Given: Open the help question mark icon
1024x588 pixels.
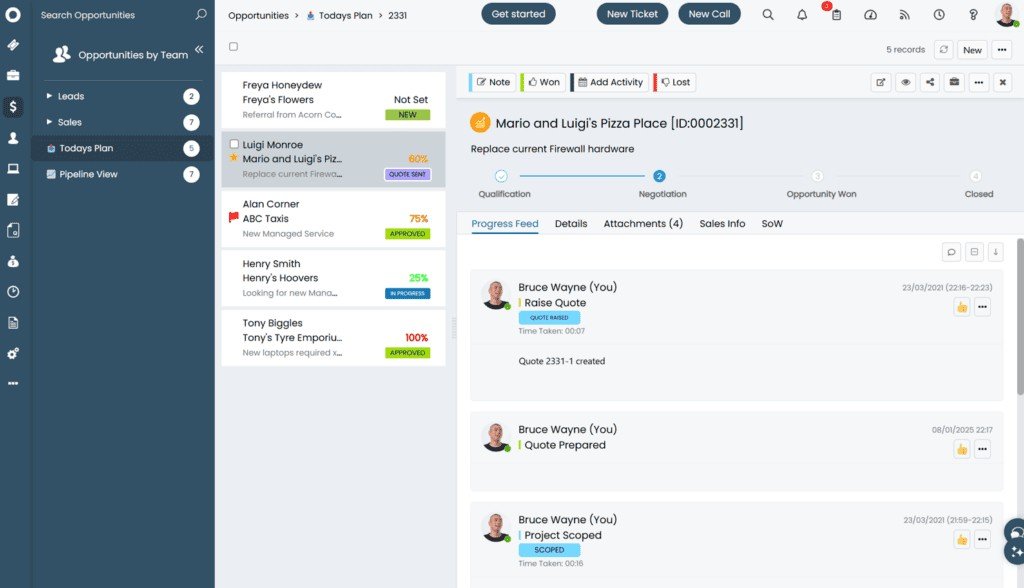Looking at the screenshot, I should 973,14.
